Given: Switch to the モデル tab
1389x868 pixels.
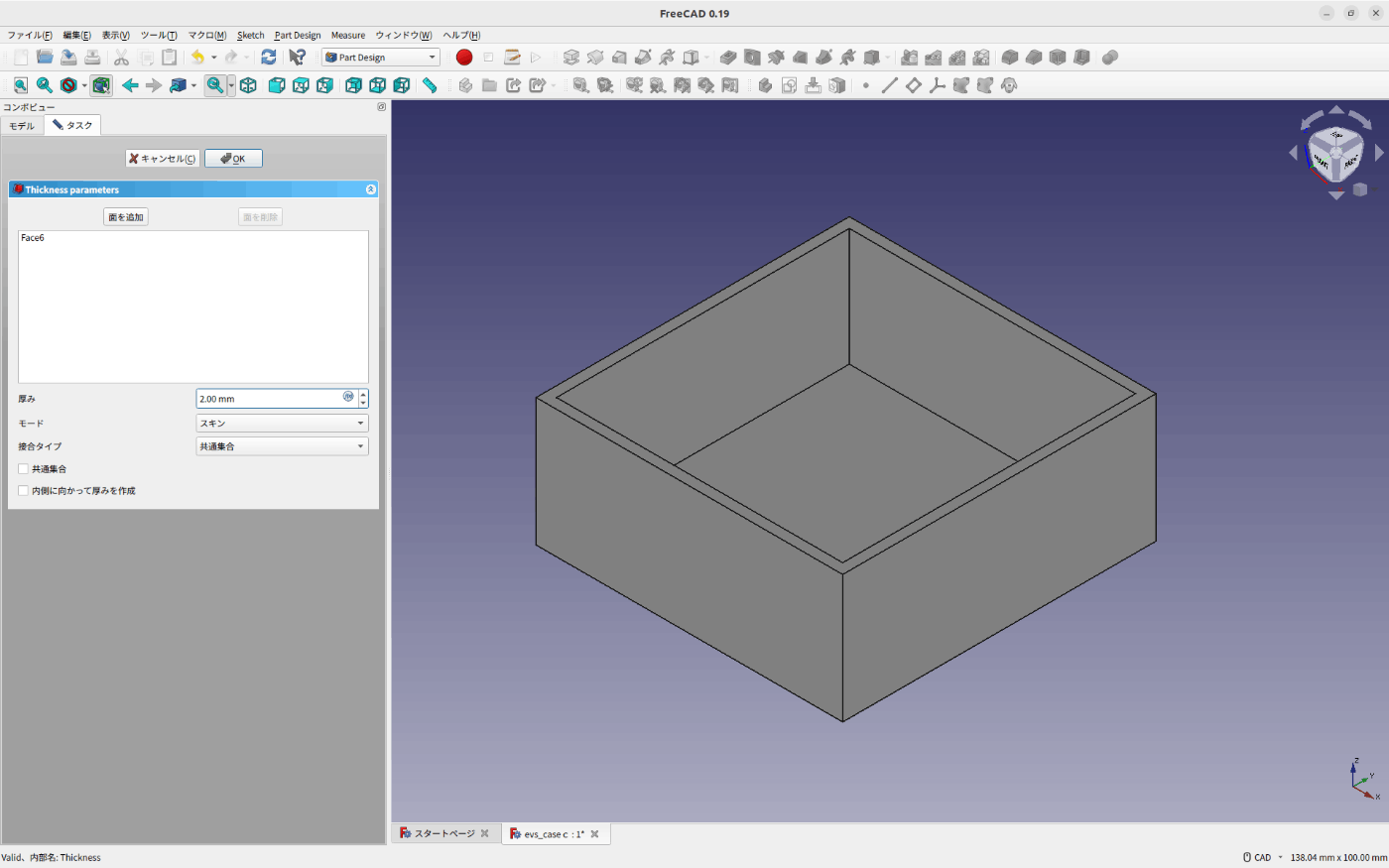Looking at the screenshot, I should coord(22,126).
